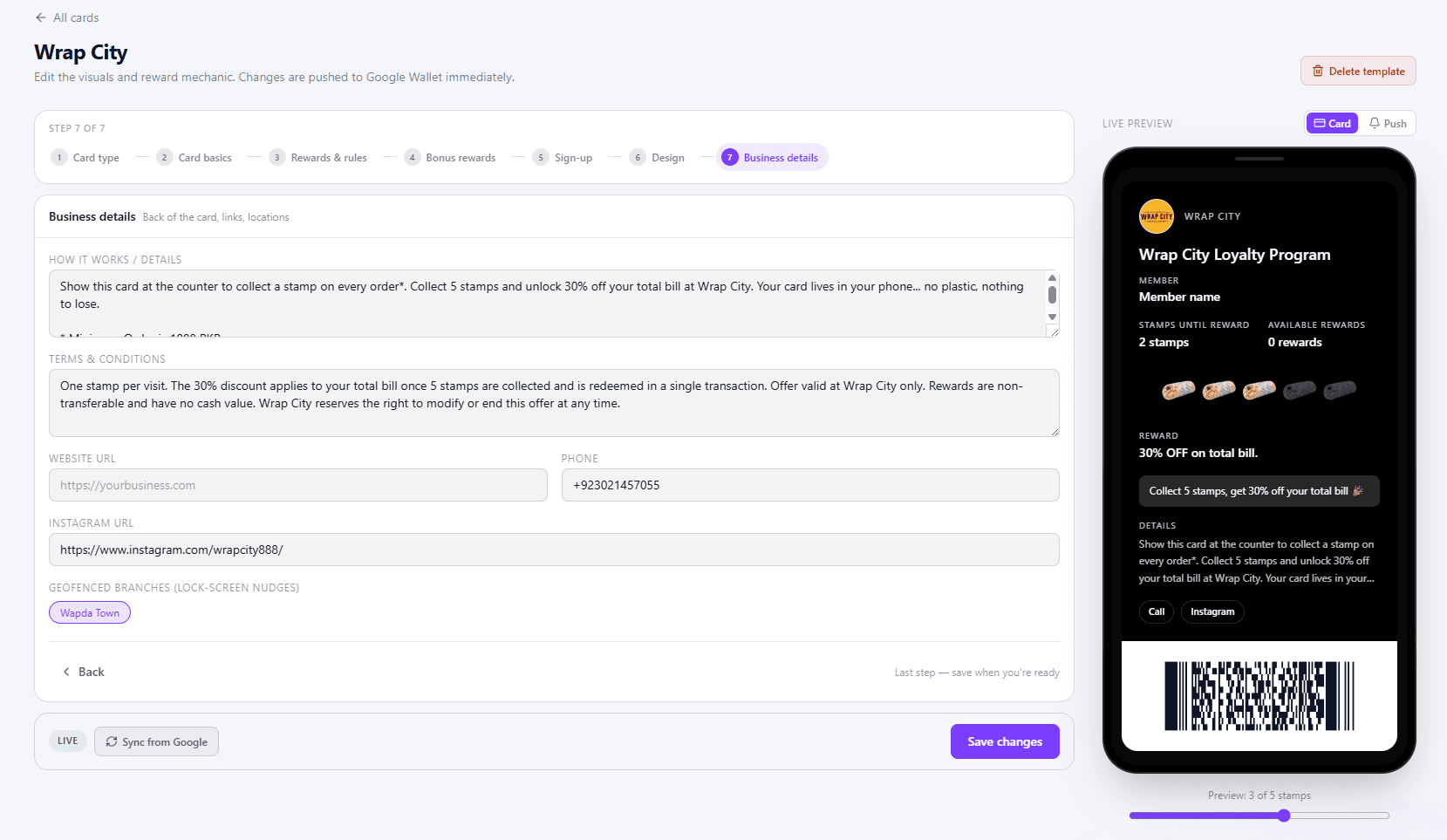This screenshot has width=1447, height=840.
Task: Click into the How it works details textarea
Action: pos(554,304)
